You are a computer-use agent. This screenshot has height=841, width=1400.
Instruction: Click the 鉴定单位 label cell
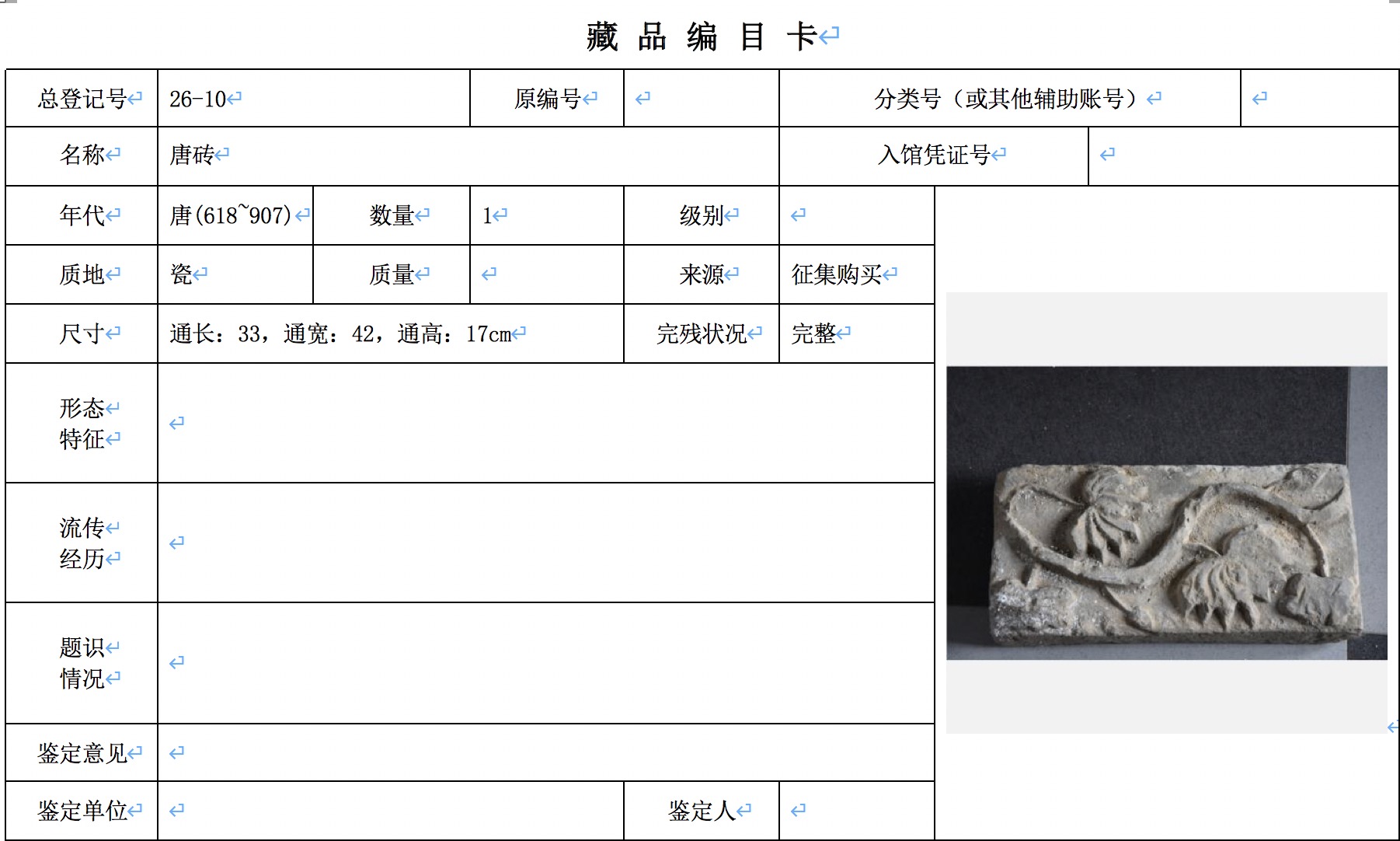coord(82,811)
